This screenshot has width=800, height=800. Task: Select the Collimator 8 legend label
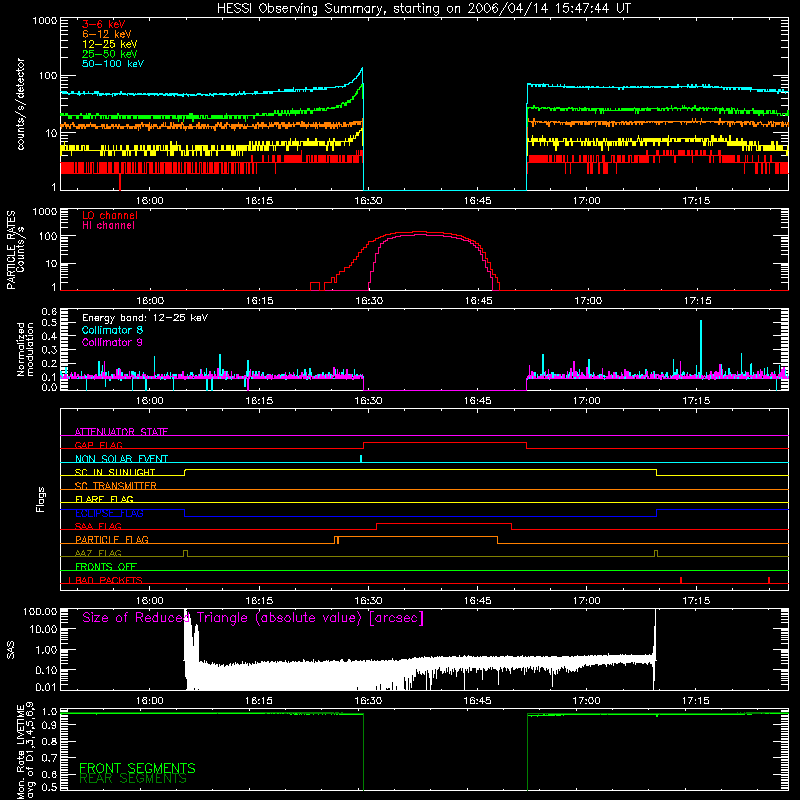coord(112,330)
